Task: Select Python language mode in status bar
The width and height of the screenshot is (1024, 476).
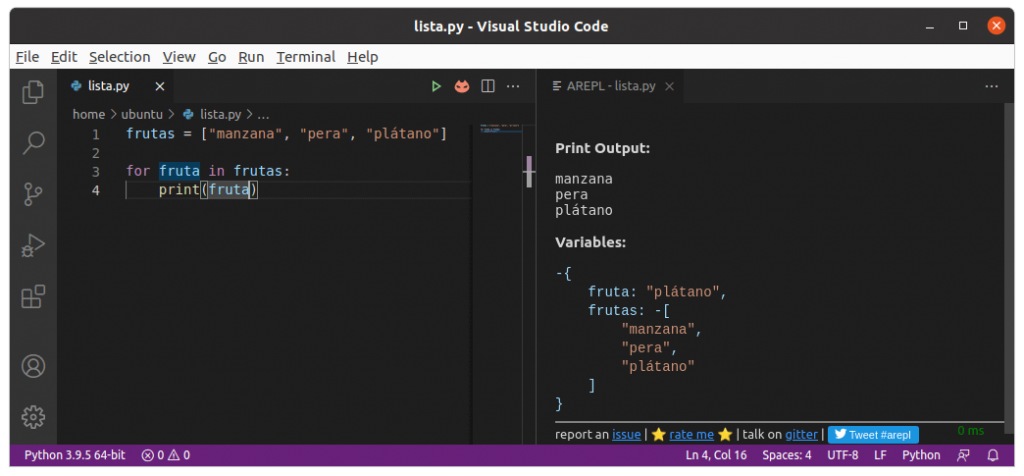Action: (920, 456)
